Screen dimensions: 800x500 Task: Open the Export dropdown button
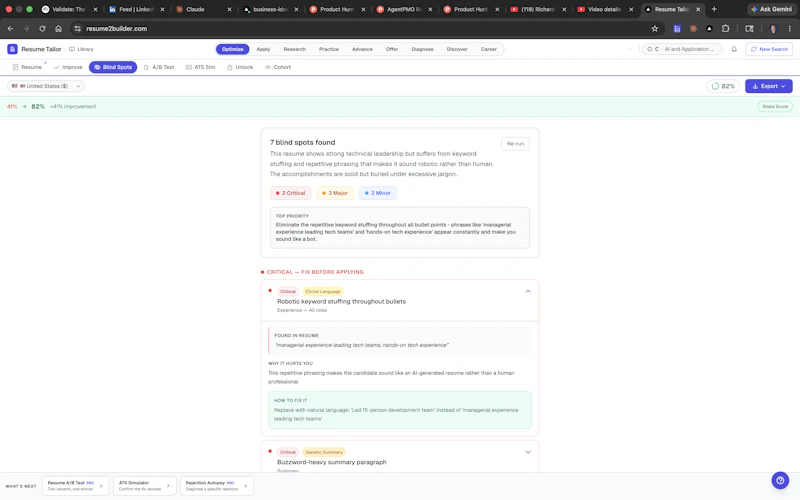click(x=768, y=86)
